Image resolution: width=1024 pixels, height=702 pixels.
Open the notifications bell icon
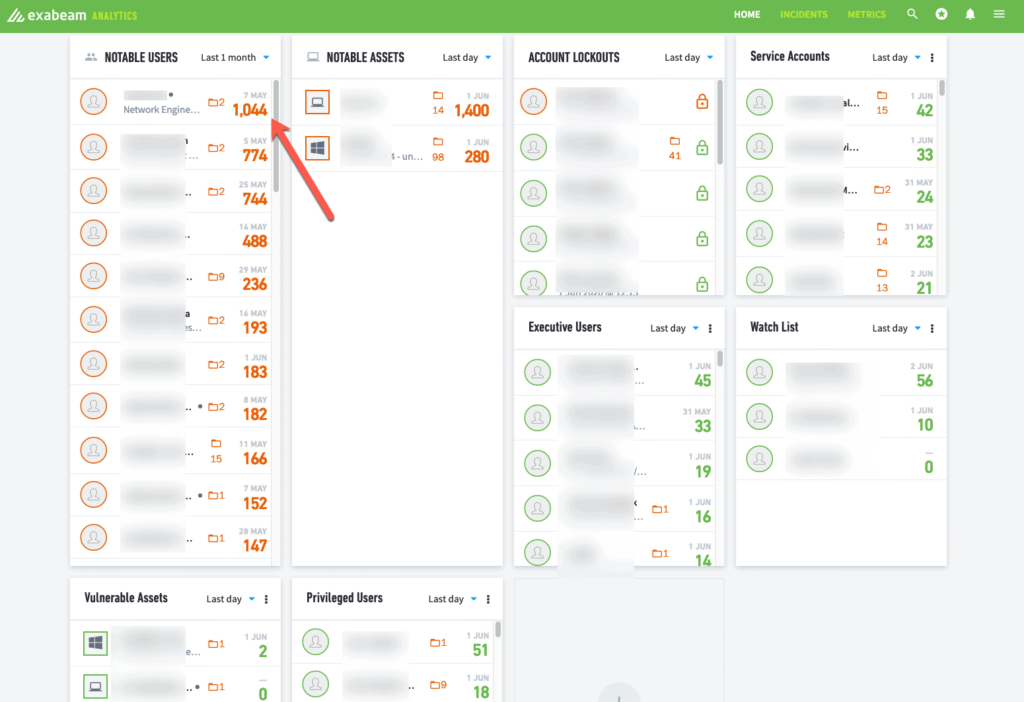pos(970,15)
